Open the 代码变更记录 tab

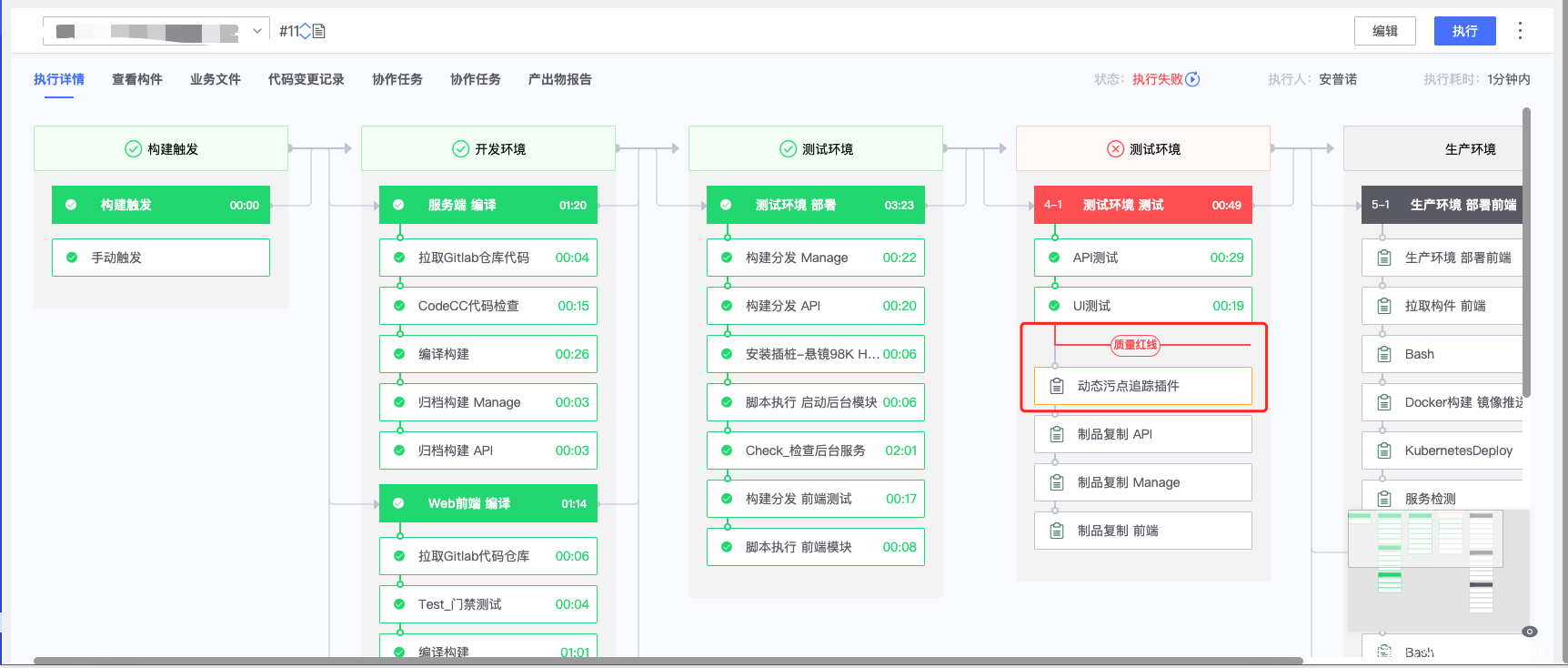coord(306,79)
